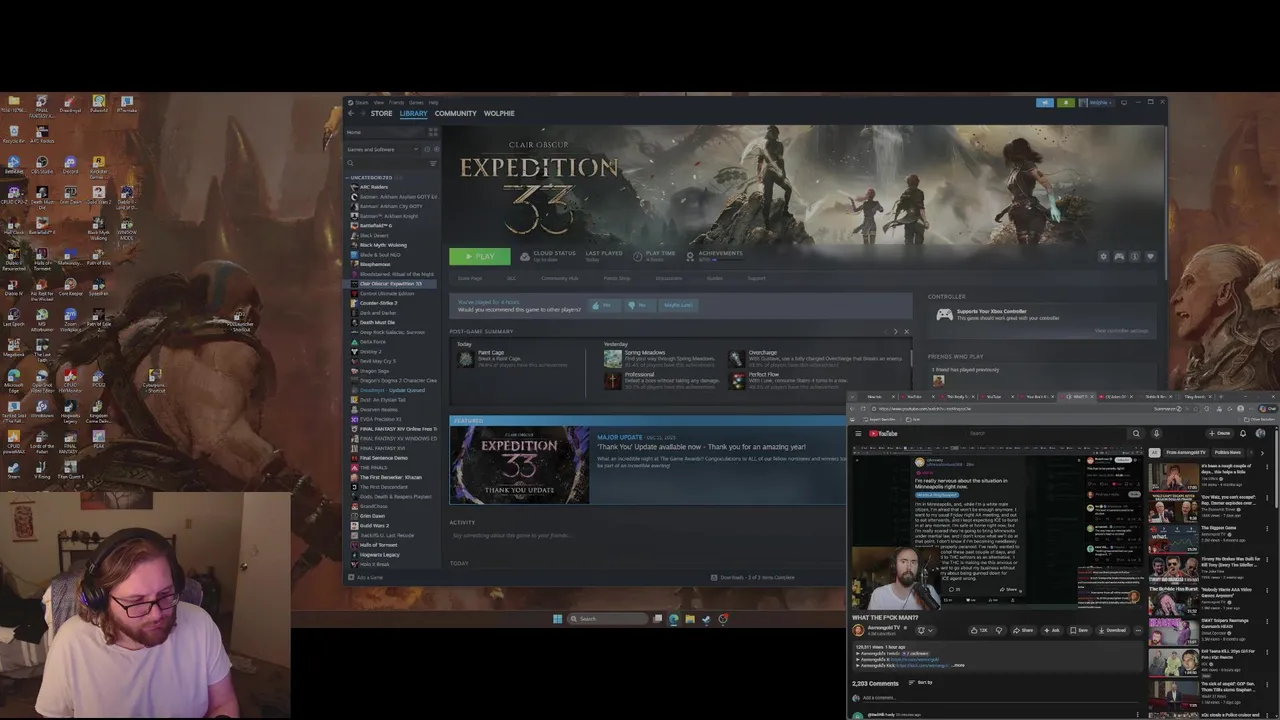This screenshot has width=1280, height=720.
Task: Click the Share button under the video
Action: click(x=1023, y=630)
